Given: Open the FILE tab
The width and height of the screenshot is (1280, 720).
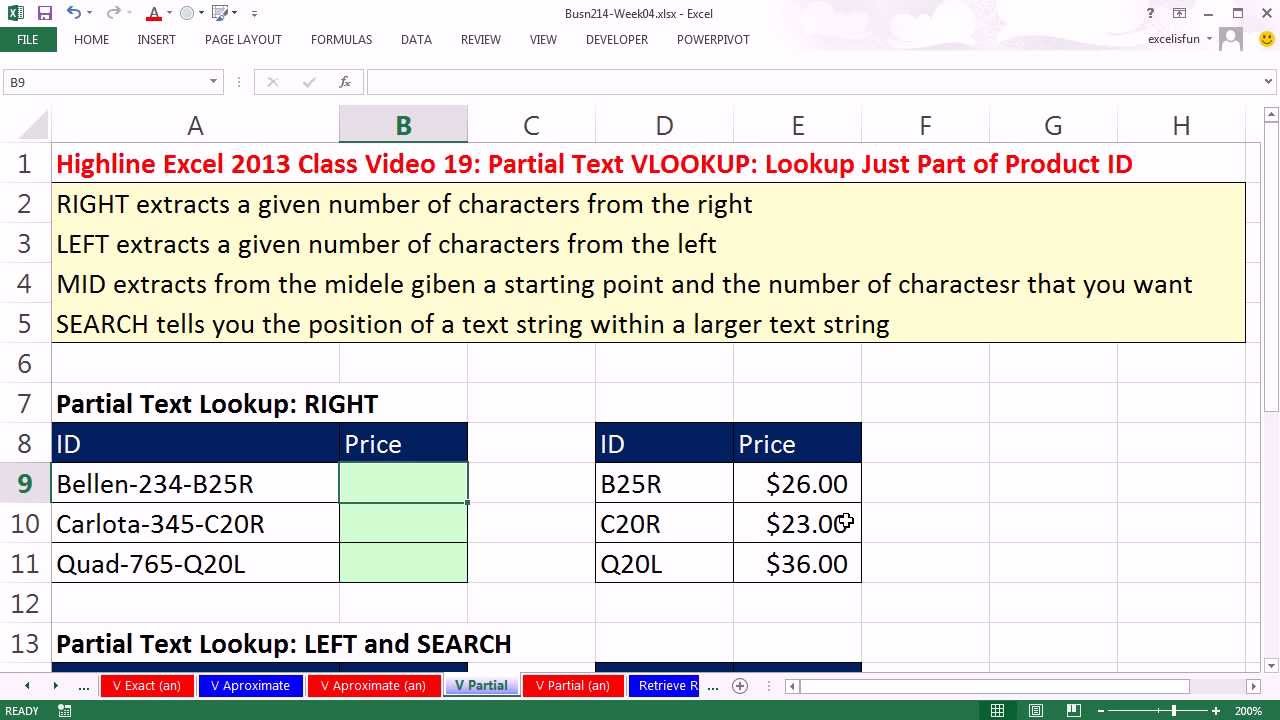Looking at the screenshot, I should pos(28,40).
